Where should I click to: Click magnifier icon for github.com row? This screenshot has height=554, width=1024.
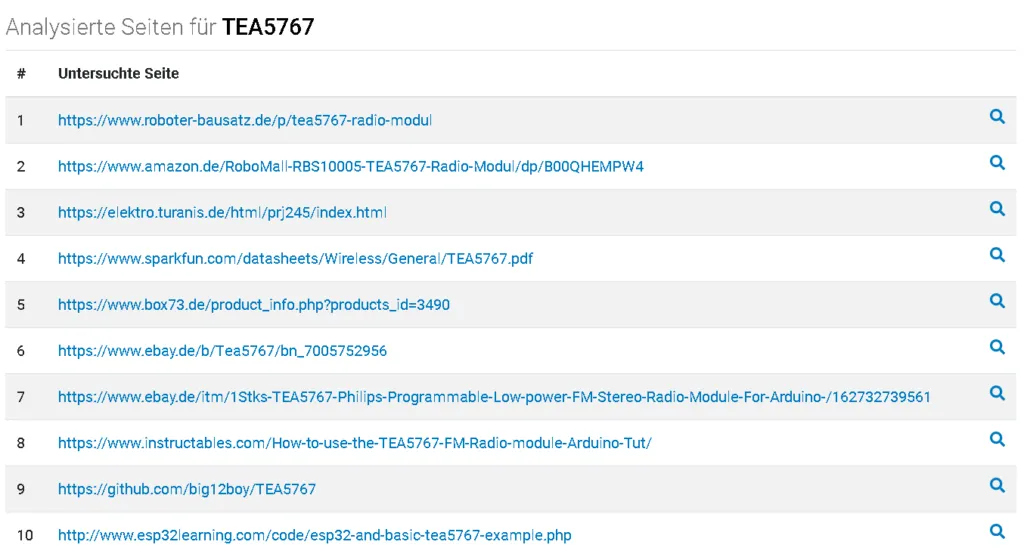(x=996, y=485)
